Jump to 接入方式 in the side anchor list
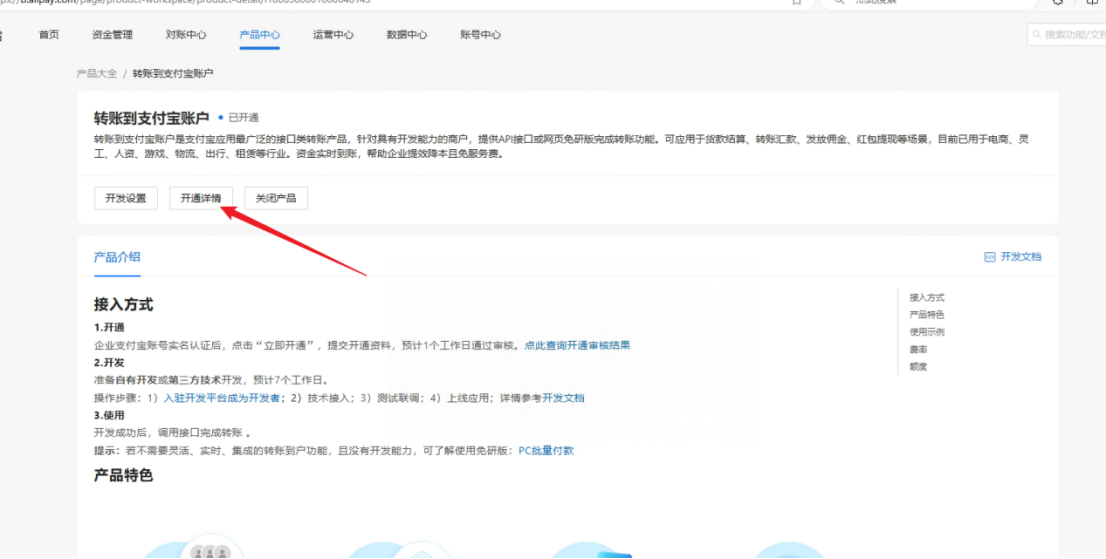Image resolution: width=1106 pixels, height=559 pixels. [x=927, y=297]
